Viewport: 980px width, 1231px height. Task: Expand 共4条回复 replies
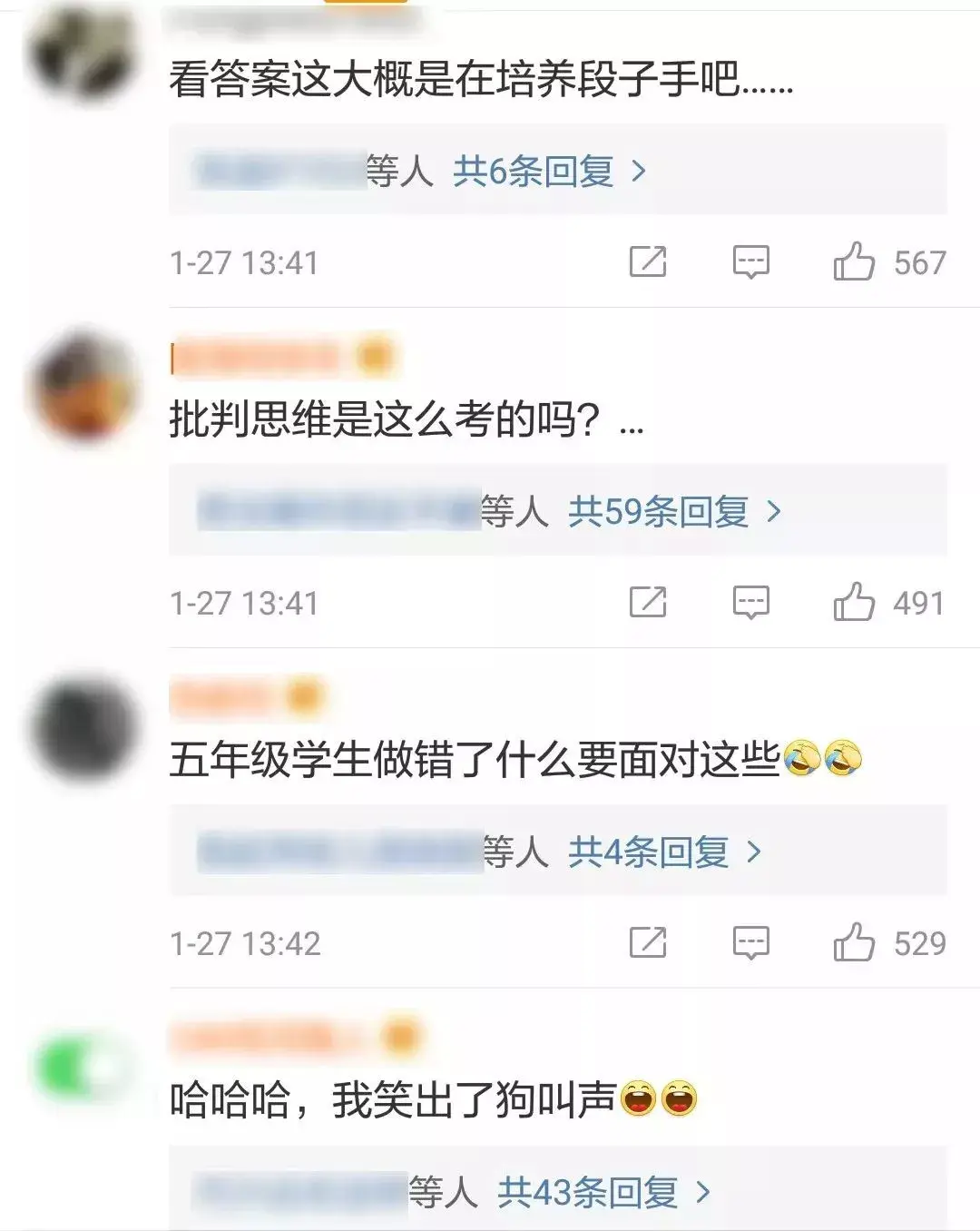[x=665, y=852]
